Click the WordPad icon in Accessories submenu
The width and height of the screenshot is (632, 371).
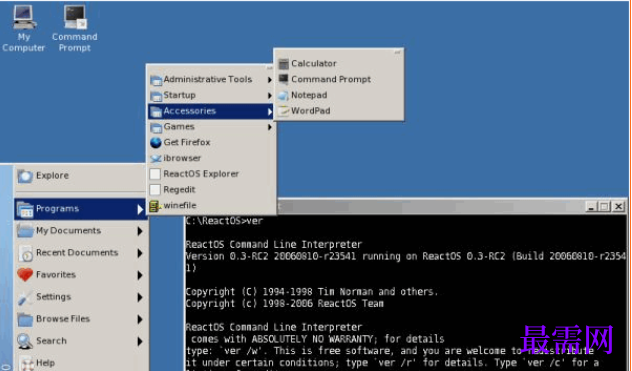coord(284,111)
